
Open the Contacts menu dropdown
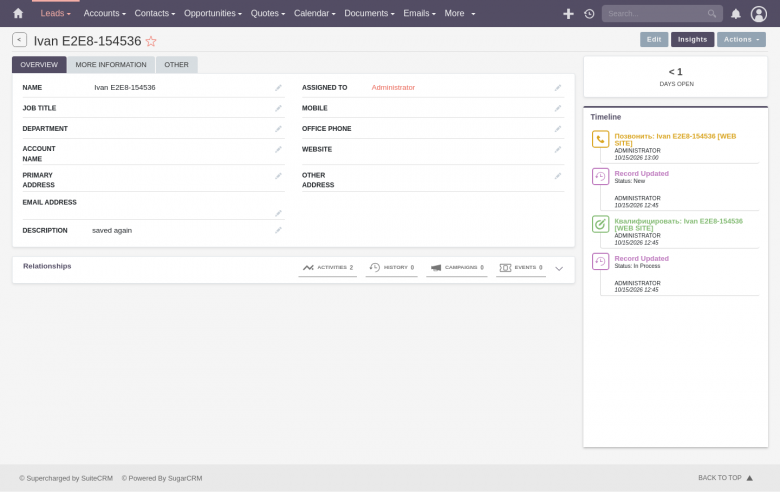coord(155,13)
